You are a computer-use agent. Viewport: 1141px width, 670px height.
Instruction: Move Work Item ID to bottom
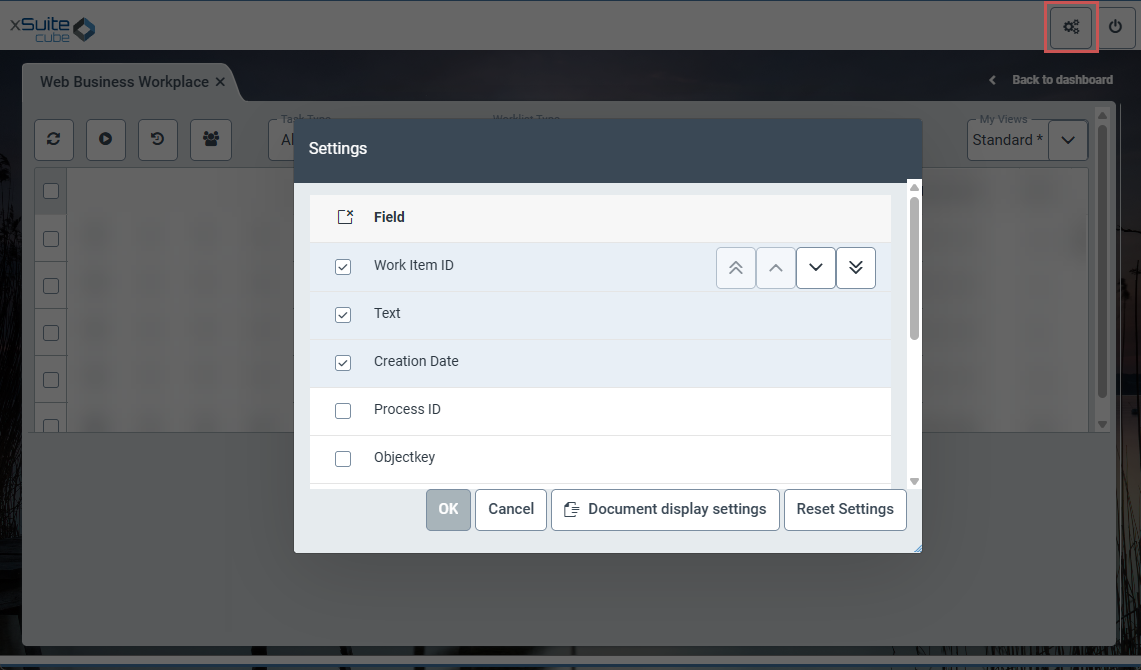(x=855, y=268)
